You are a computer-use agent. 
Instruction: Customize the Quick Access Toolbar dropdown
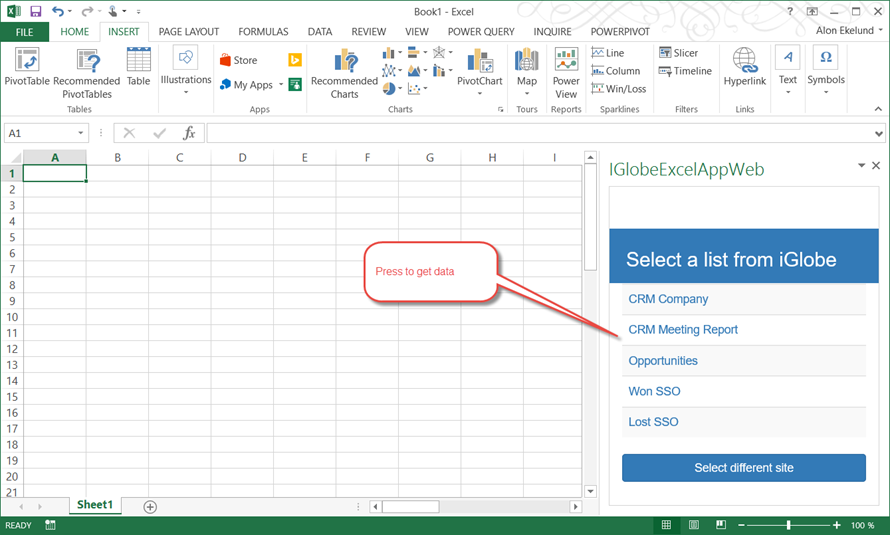(x=138, y=11)
